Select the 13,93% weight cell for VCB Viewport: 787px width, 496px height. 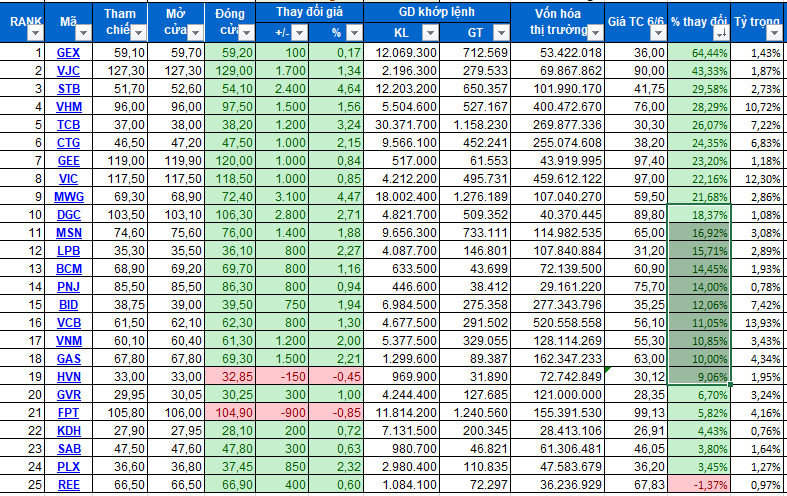(758, 323)
